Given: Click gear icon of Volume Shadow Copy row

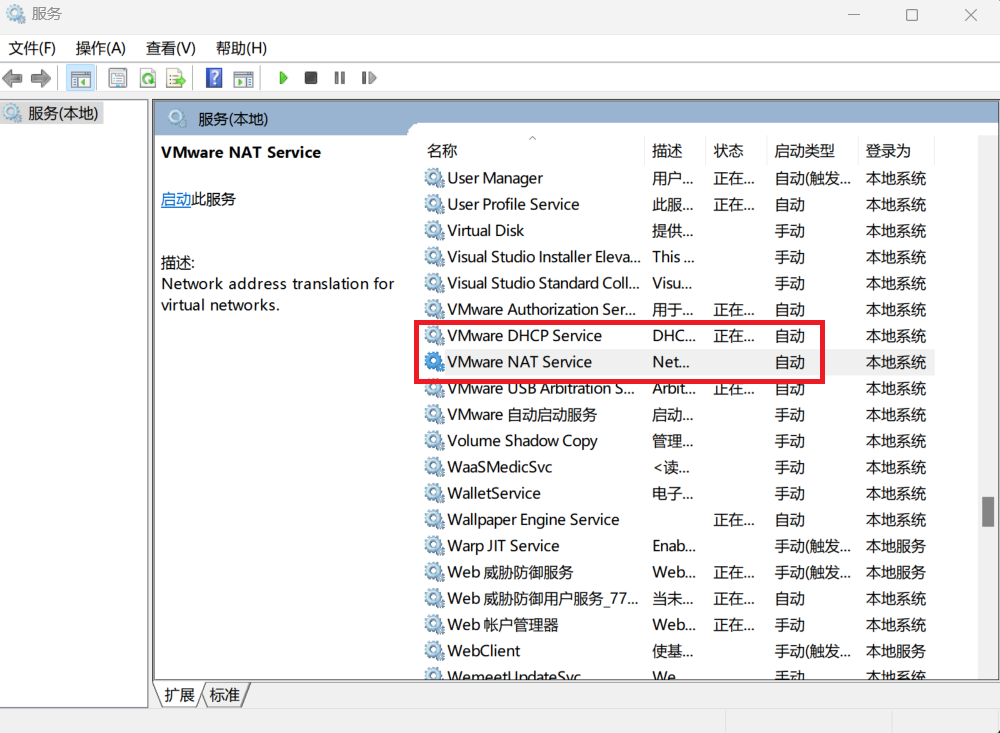Looking at the screenshot, I should tap(434, 440).
